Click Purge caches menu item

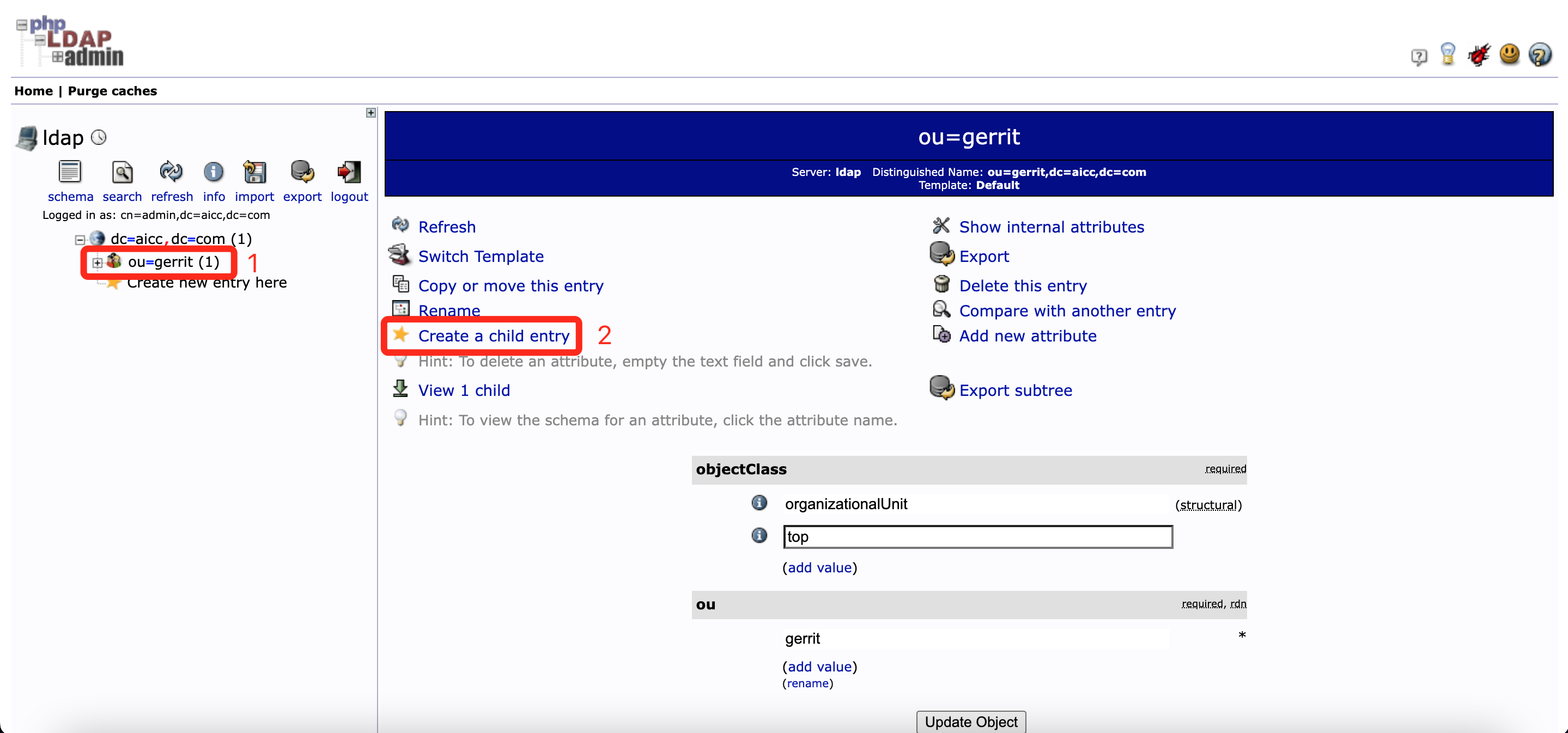tap(112, 91)
